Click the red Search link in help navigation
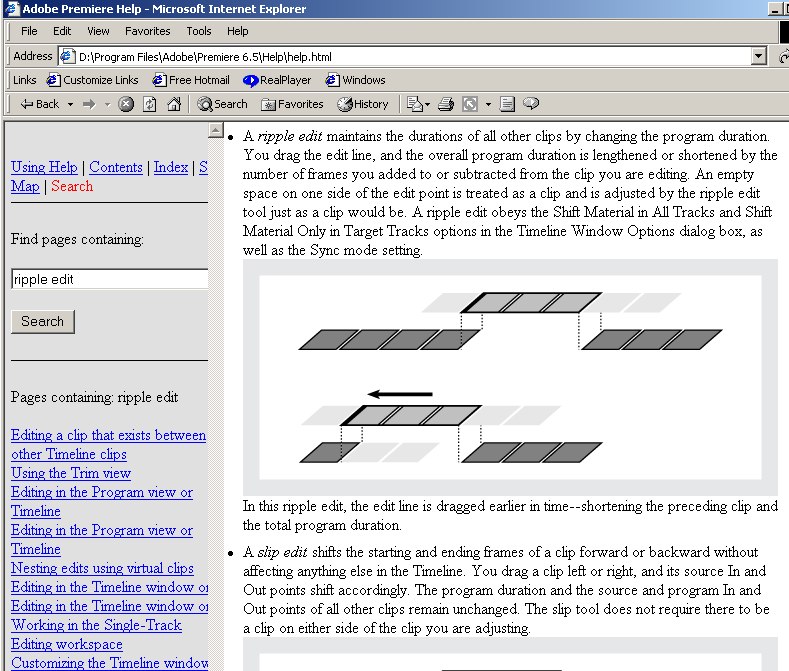 (72, 186)
